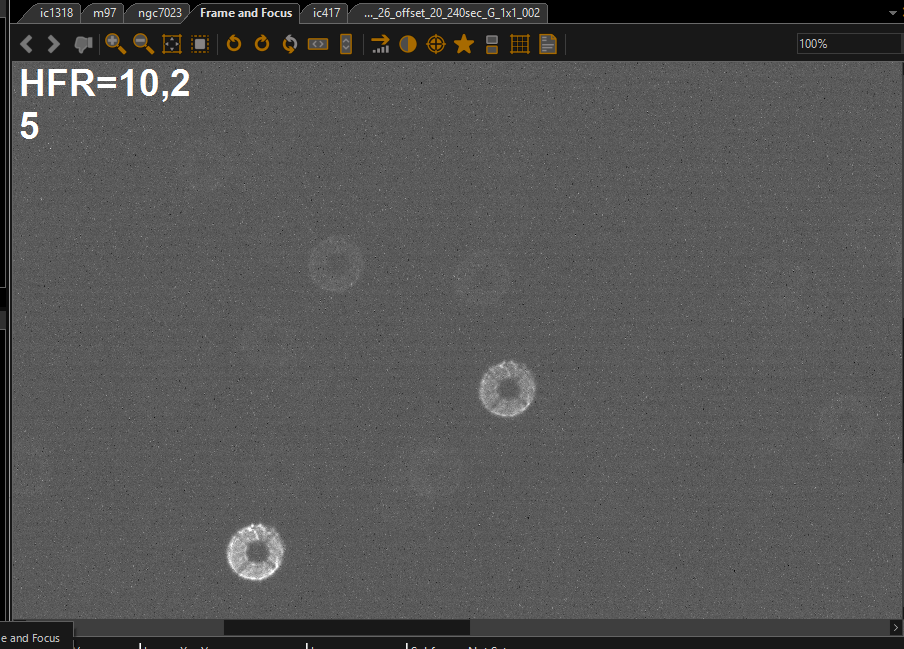904x649 pixels.
Task: Fit image to window with zoom-to-fit icon
Action: [x=171, y=44]
